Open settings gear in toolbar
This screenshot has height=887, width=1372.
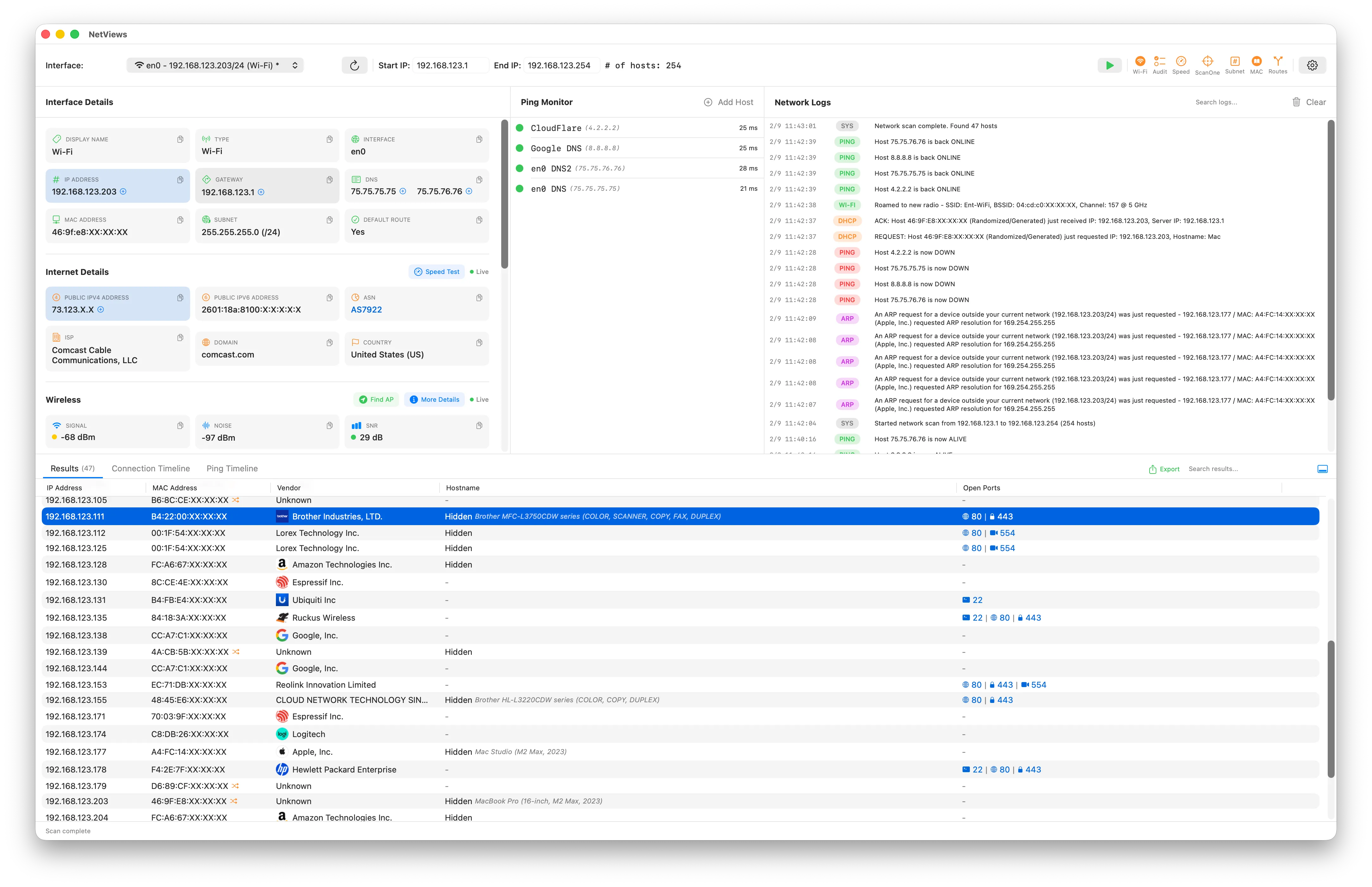pos(1312,65)
